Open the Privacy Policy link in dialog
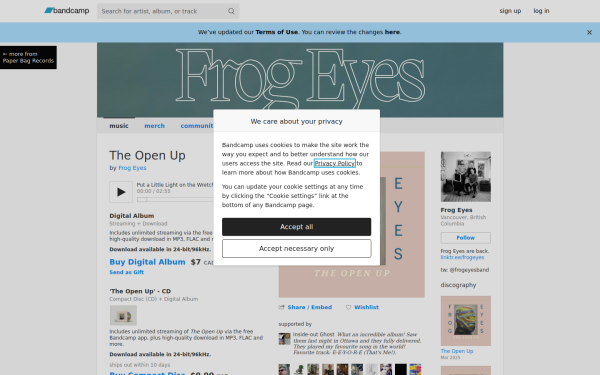The image size is (600, 375). coord(335,163)
